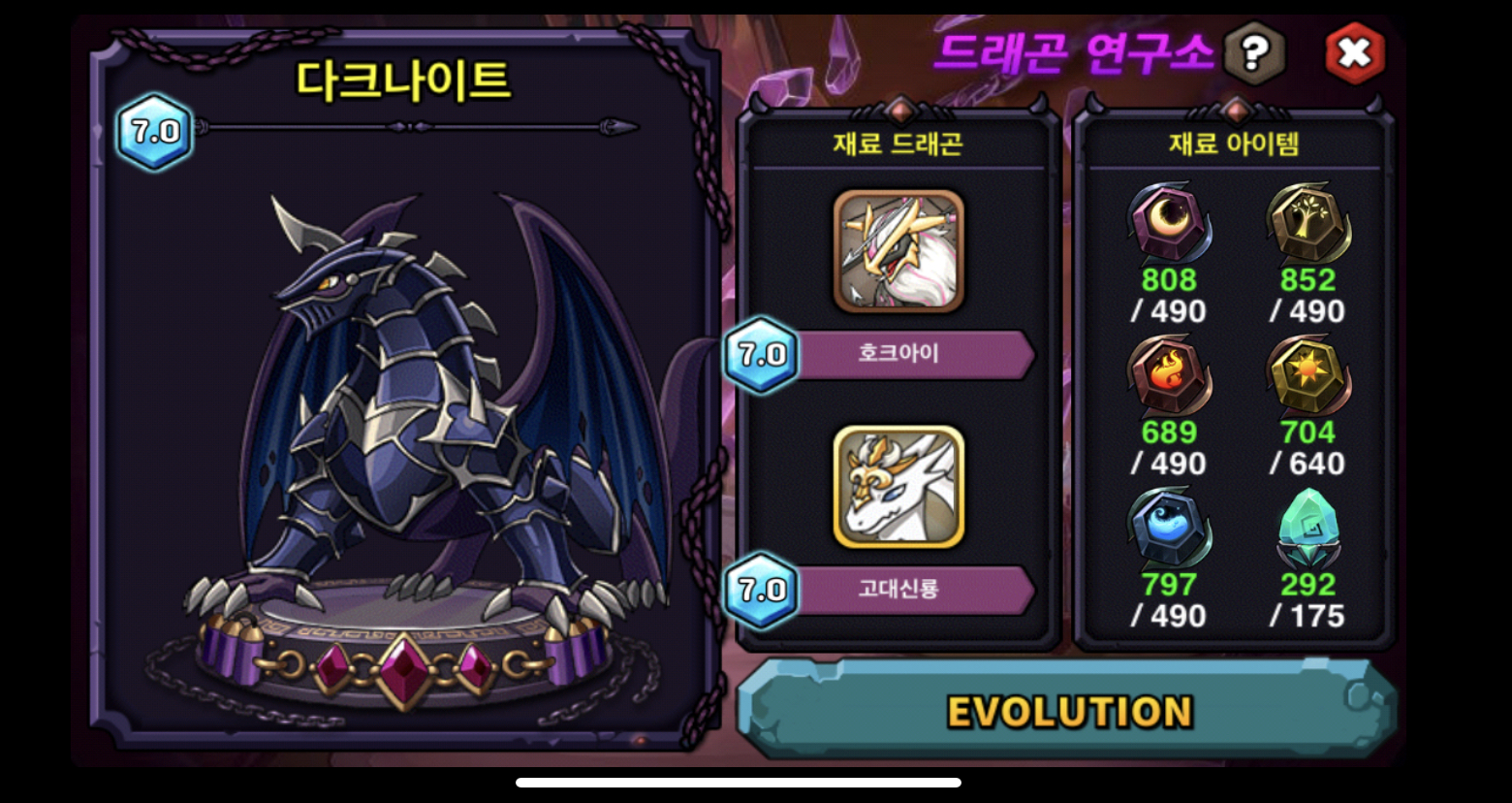This screenshot has width=1512, height=803.
Task: Tap the 7.0 hexagon beside 다크나이트 title
Action: coord(155,132)
